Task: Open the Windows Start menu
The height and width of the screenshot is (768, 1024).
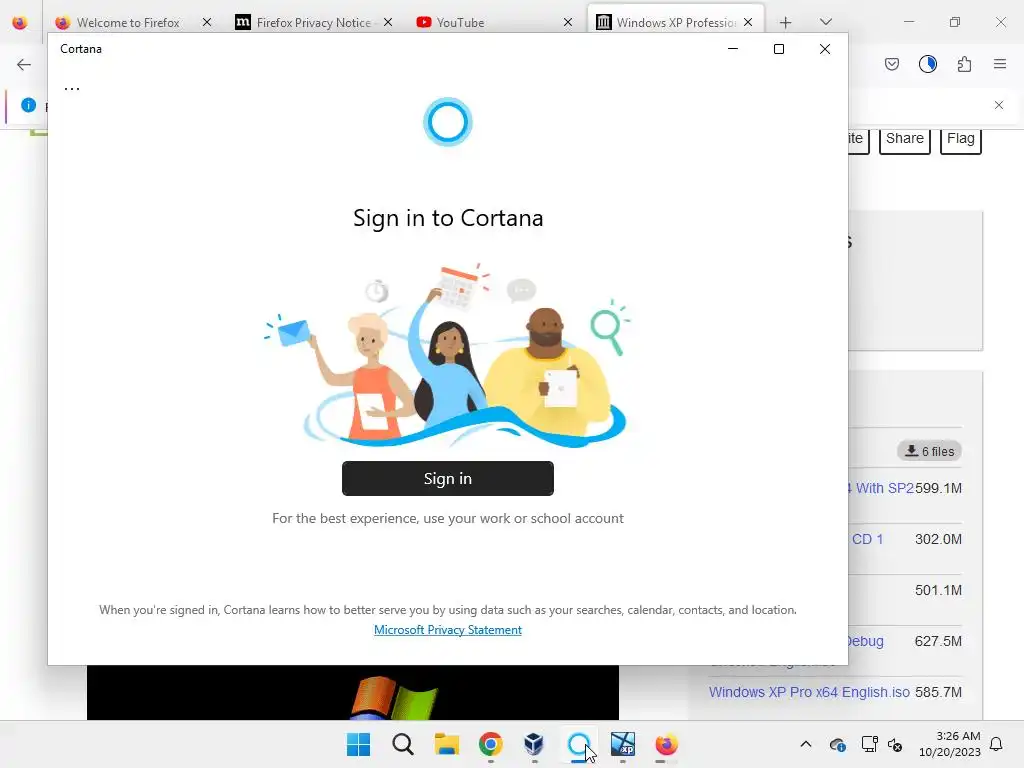Action: tap(359, 744)
